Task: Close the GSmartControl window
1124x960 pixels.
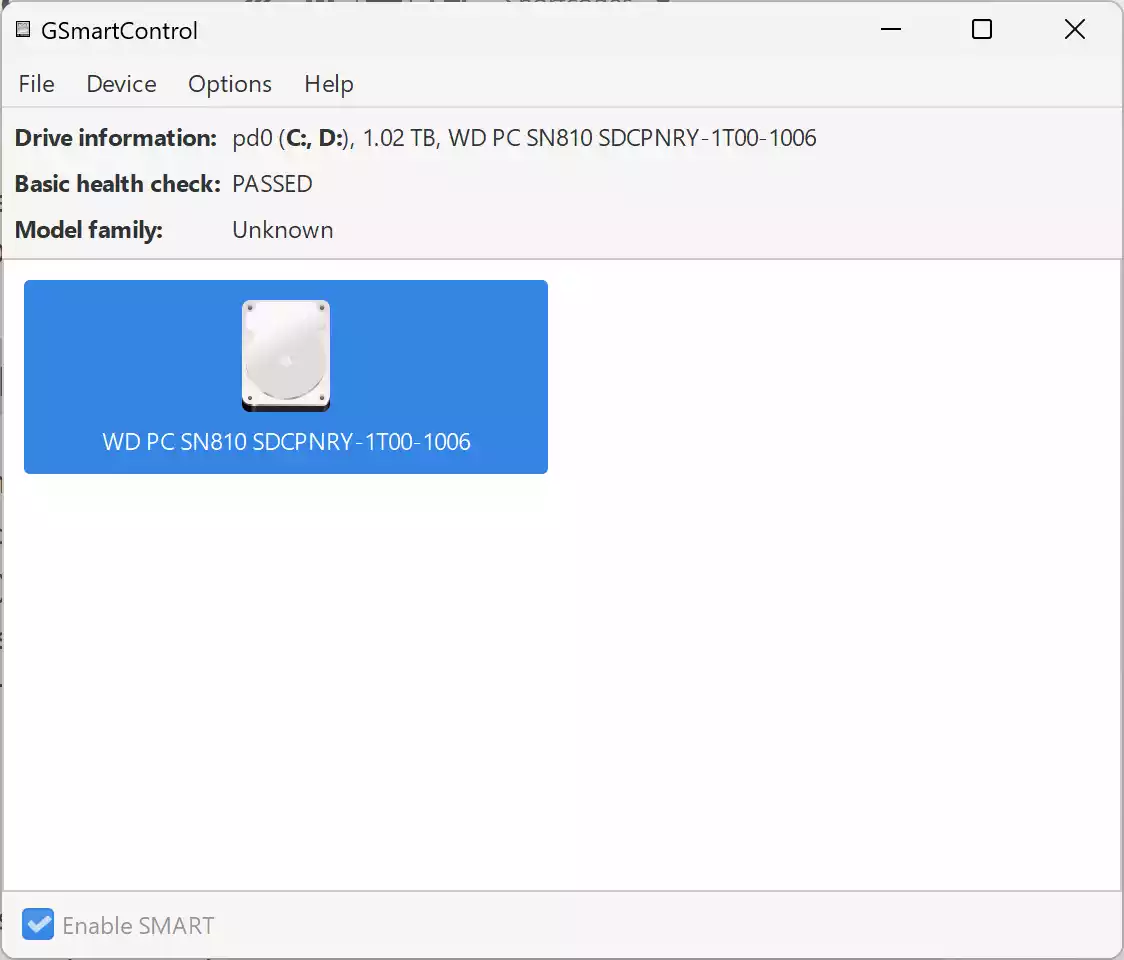Action: pos(1075,30)
